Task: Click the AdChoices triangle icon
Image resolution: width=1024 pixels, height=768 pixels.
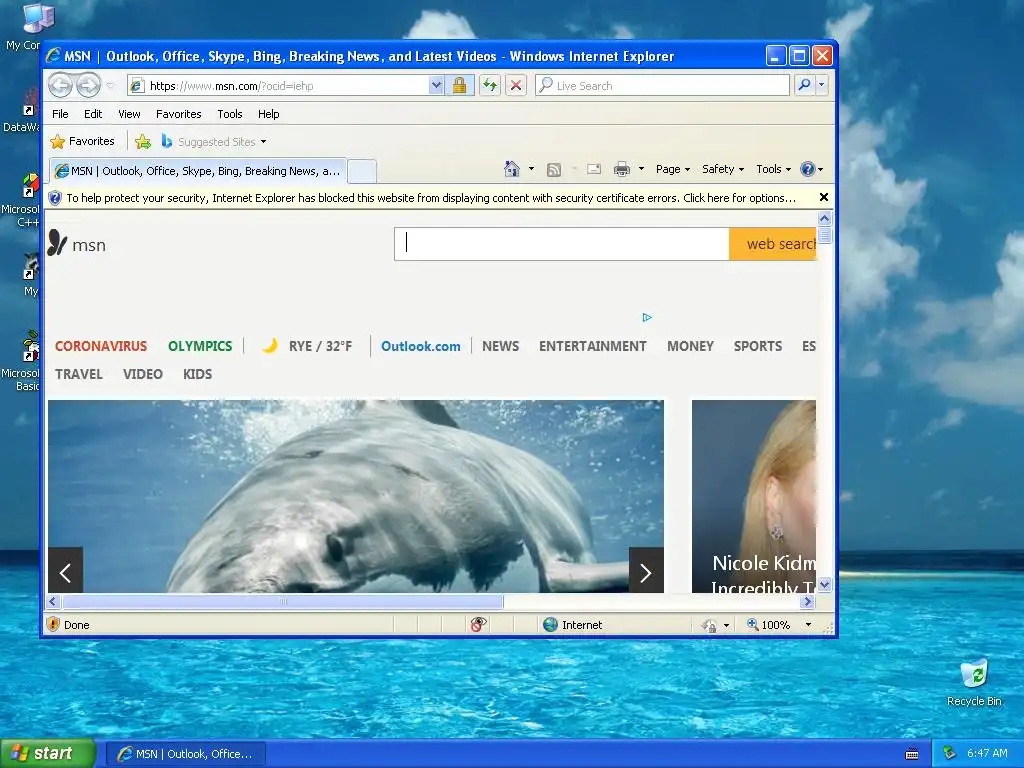Action: pyautogui.click(x=647, y=317)
